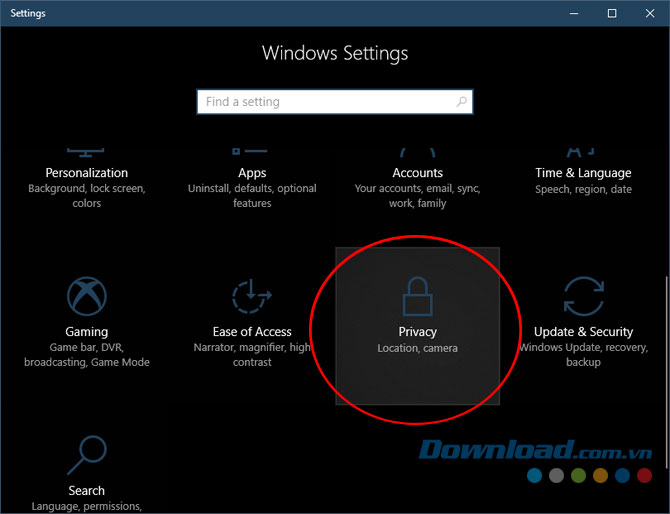Viewport: 670px width, 514px height.
Task: Minimize the Settings window
Action: point(574,13)
